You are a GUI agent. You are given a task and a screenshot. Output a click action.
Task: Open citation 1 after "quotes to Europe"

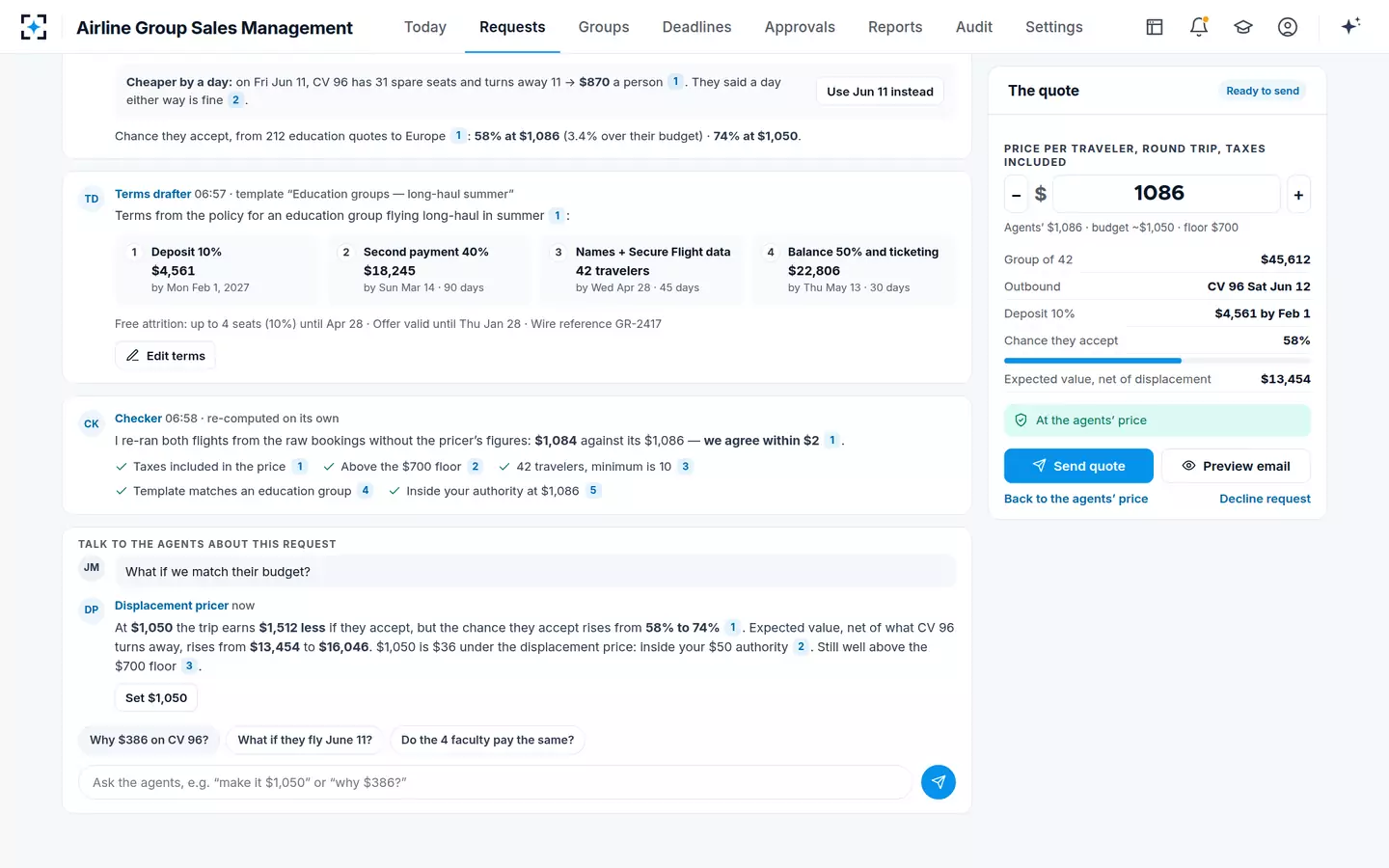pyautogui.click(x=458, y=136)
